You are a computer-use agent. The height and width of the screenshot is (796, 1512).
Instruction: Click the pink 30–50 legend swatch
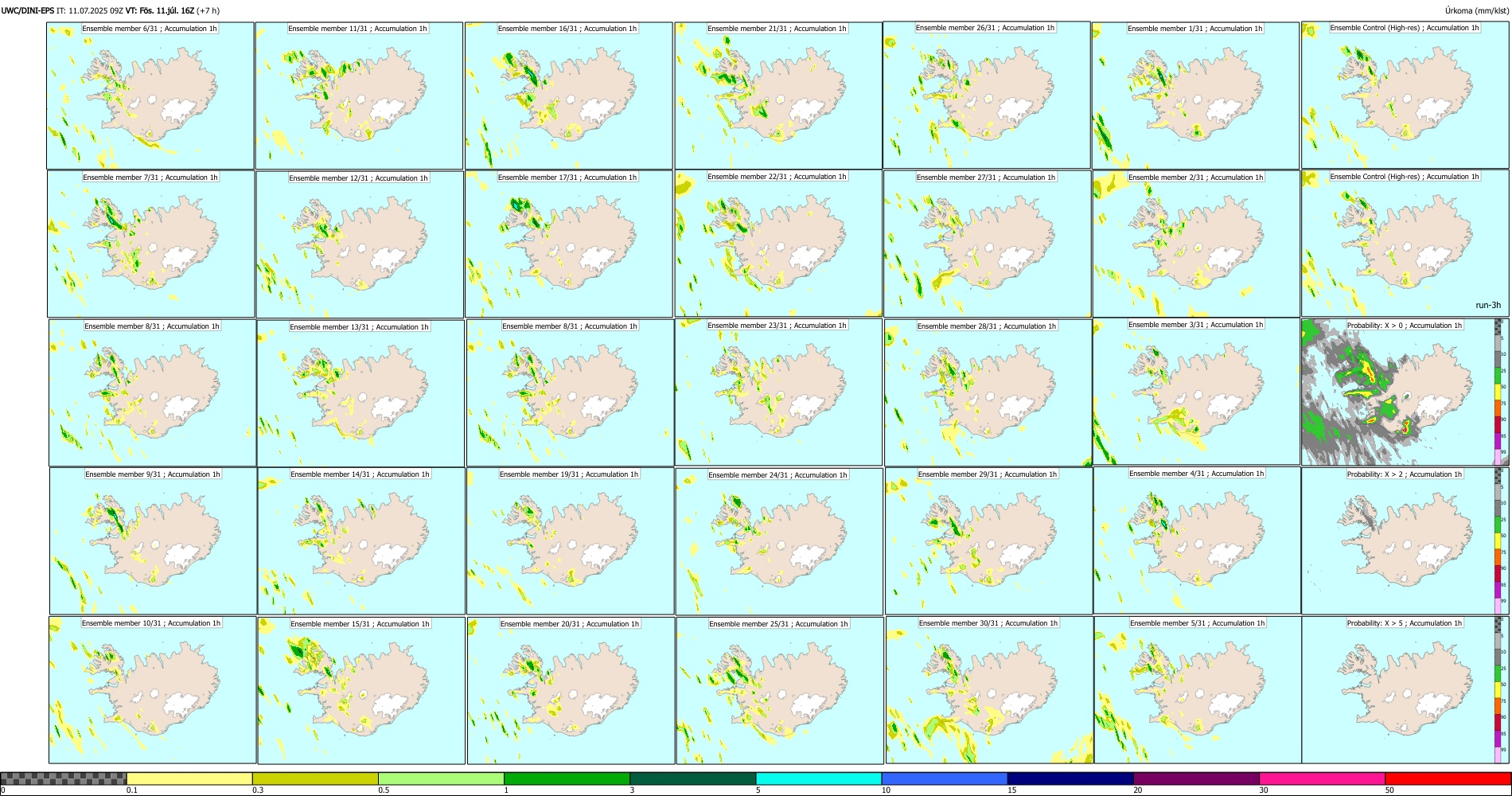pyautogui.click(x=1322, y=778)
